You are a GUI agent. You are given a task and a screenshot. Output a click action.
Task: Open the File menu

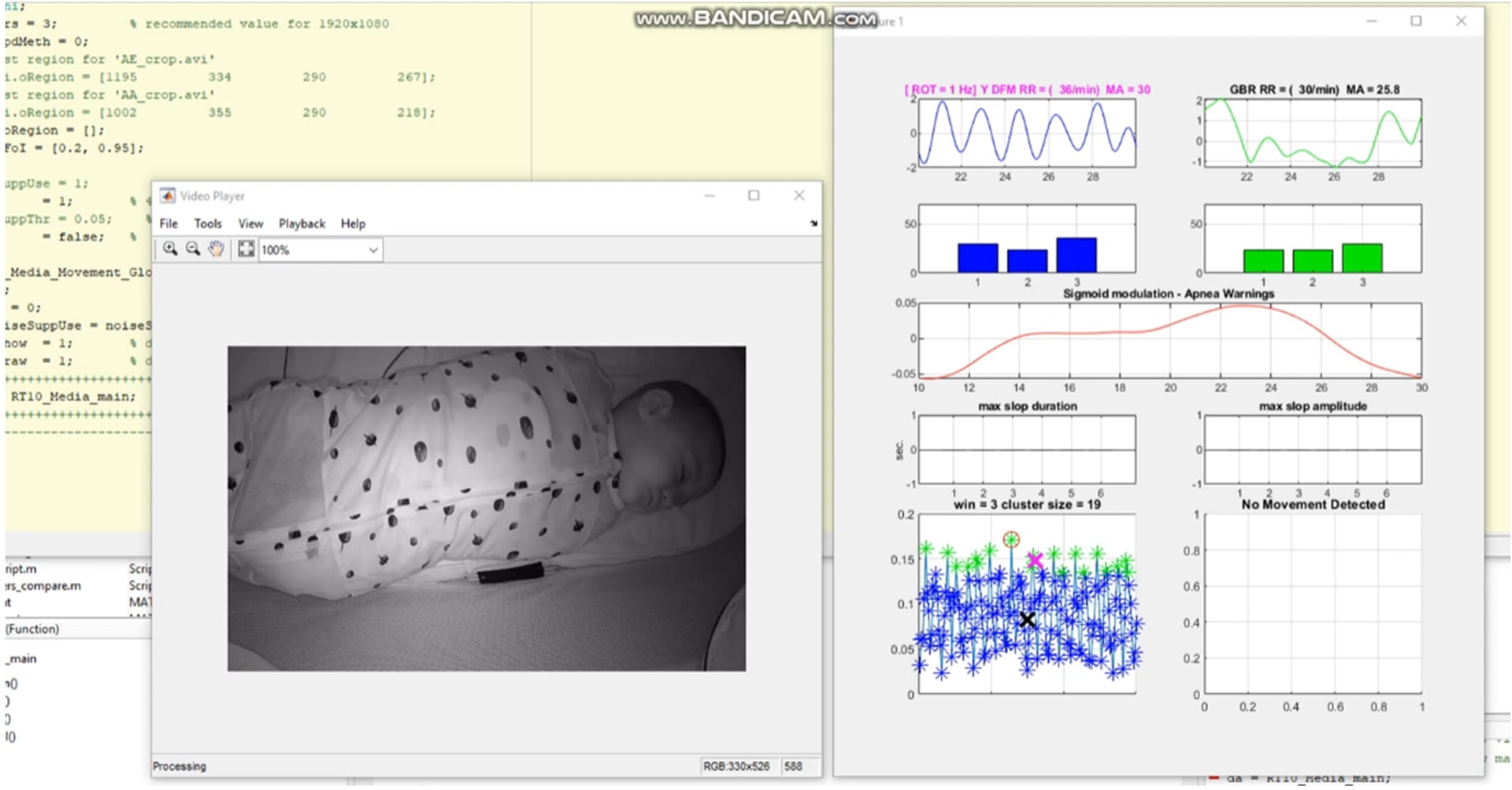[x=169, y=224]
